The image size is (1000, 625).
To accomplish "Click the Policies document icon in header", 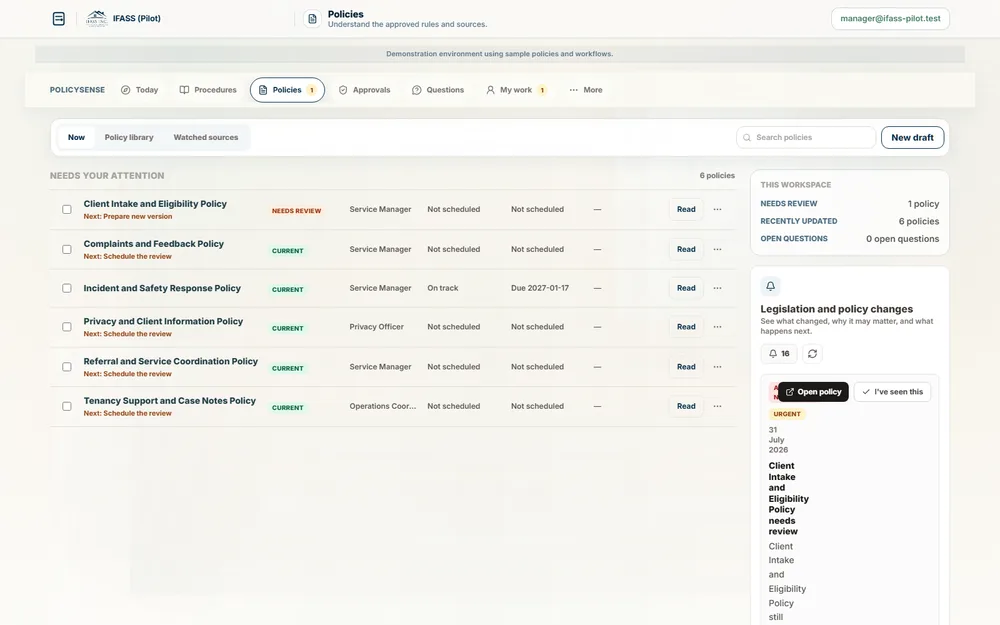I will tap(312, 19).
